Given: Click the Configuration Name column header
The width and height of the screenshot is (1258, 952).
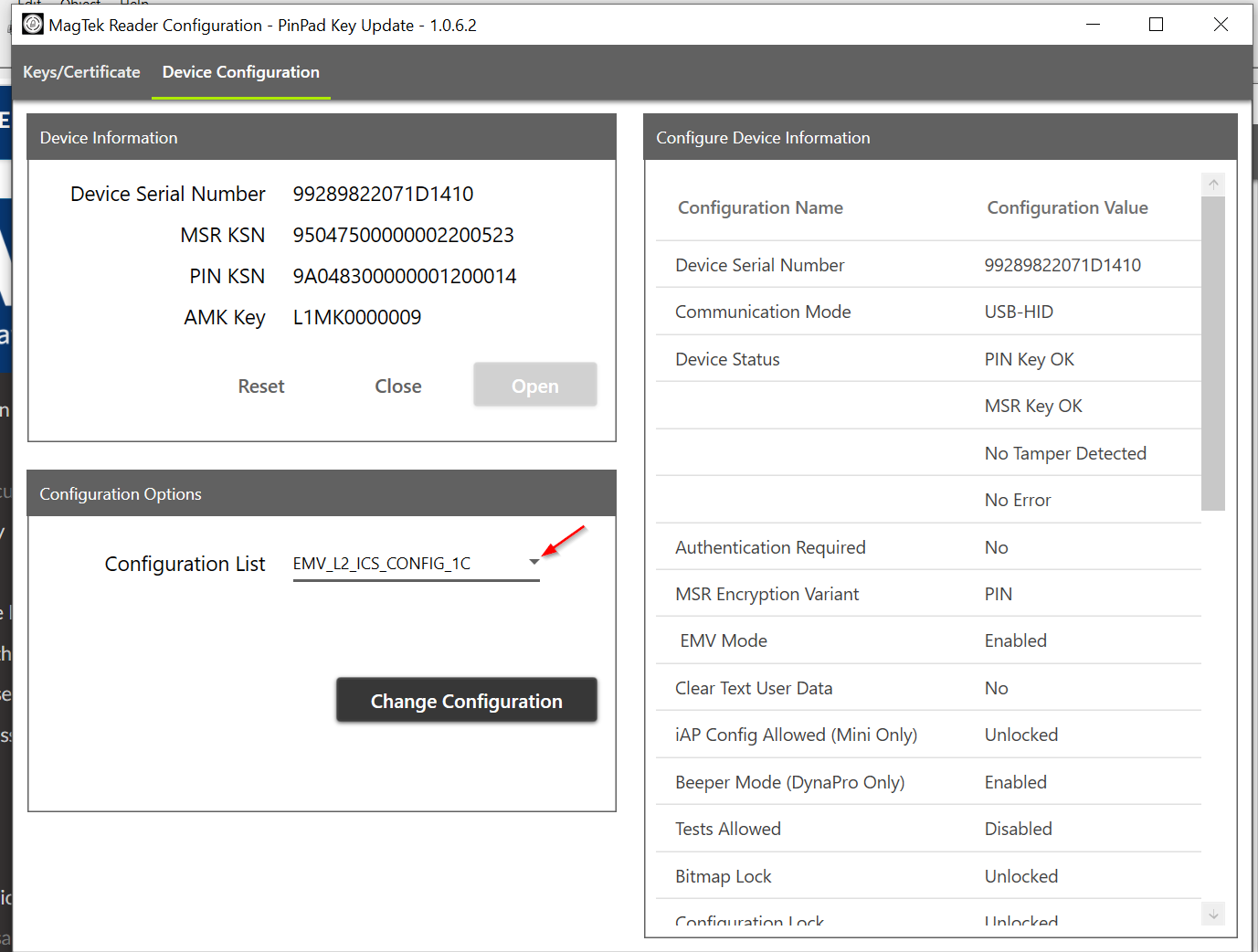Looking at the screenshot, I should coord(760,207).
